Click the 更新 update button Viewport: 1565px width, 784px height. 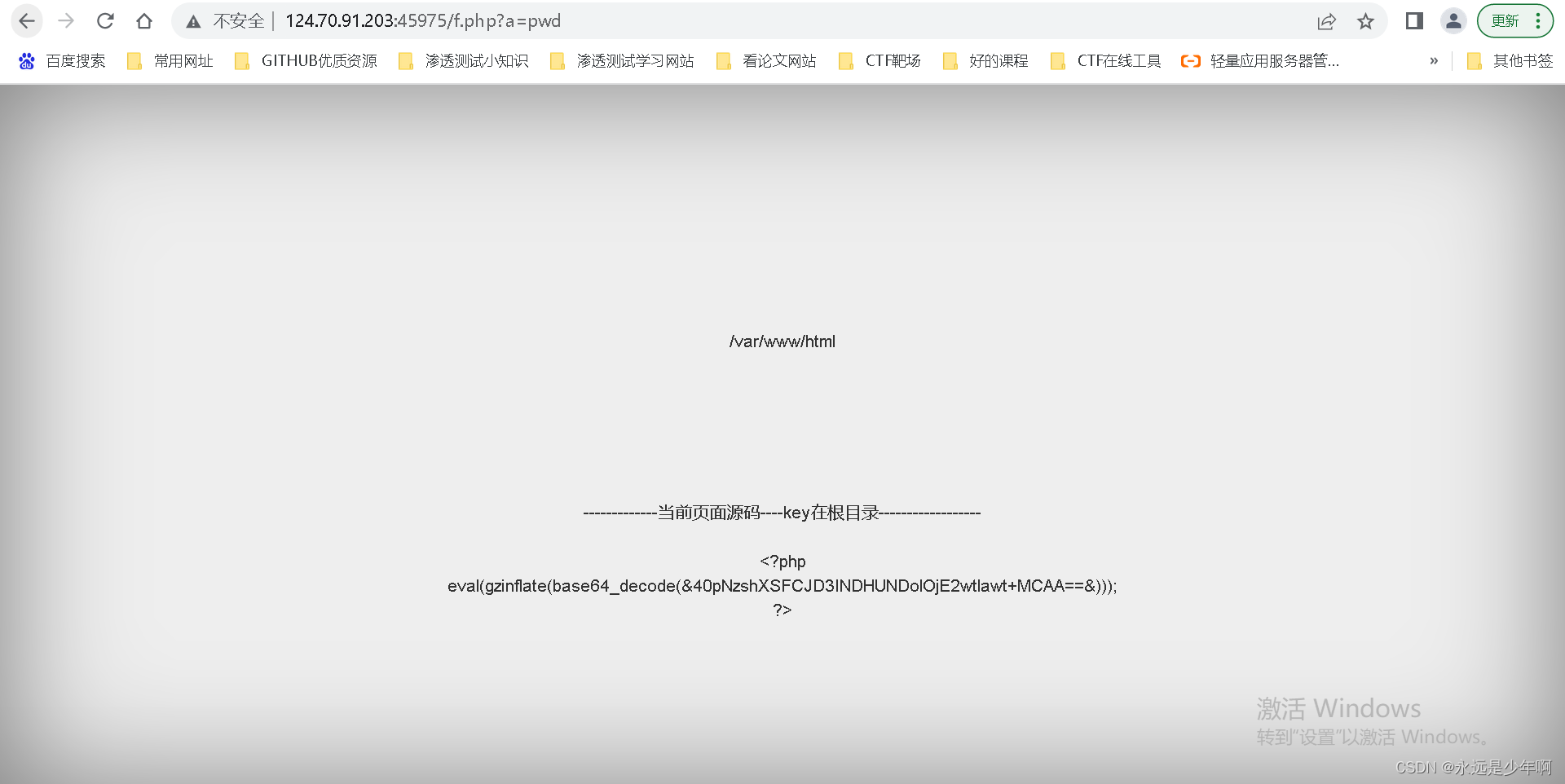pos(1505,21)
